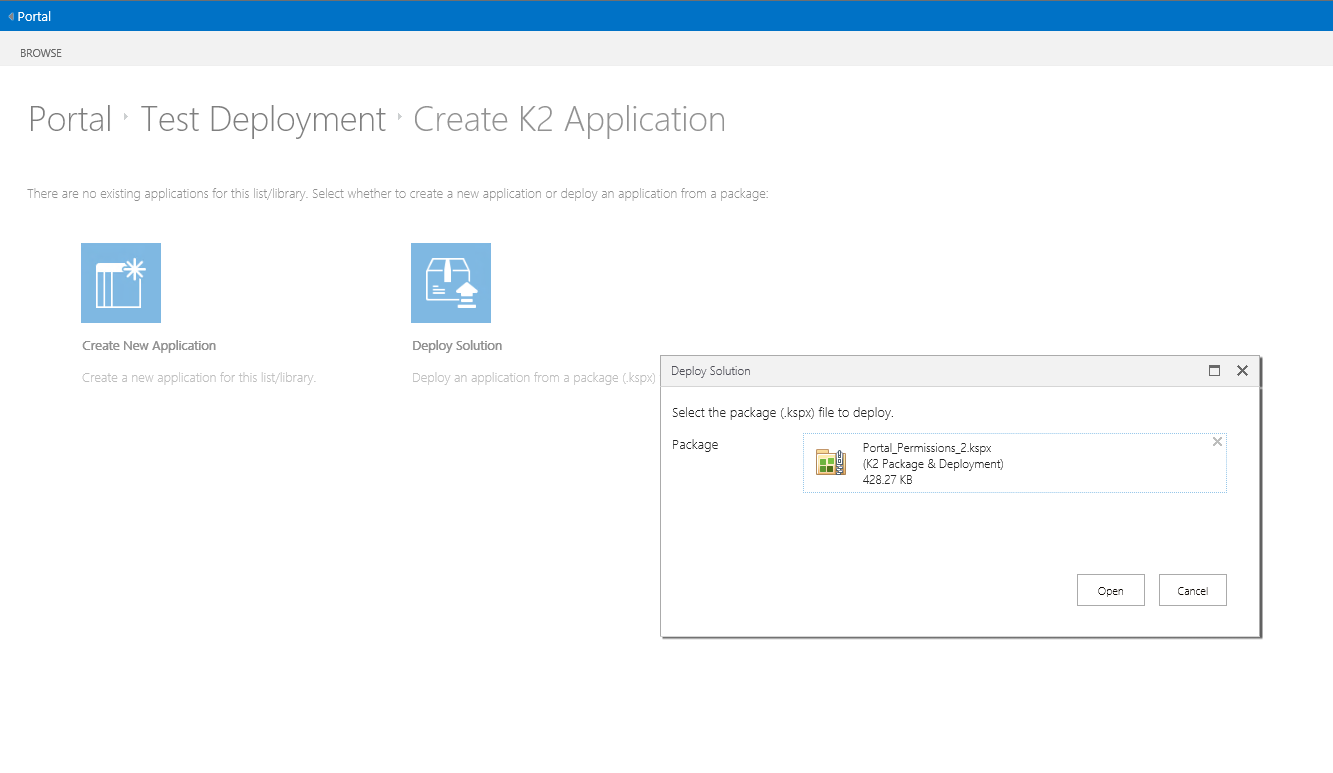Screen dimensions: 1333x773
Task: Click the "(K2 Package & Deployment)" text
Action: 933,464
